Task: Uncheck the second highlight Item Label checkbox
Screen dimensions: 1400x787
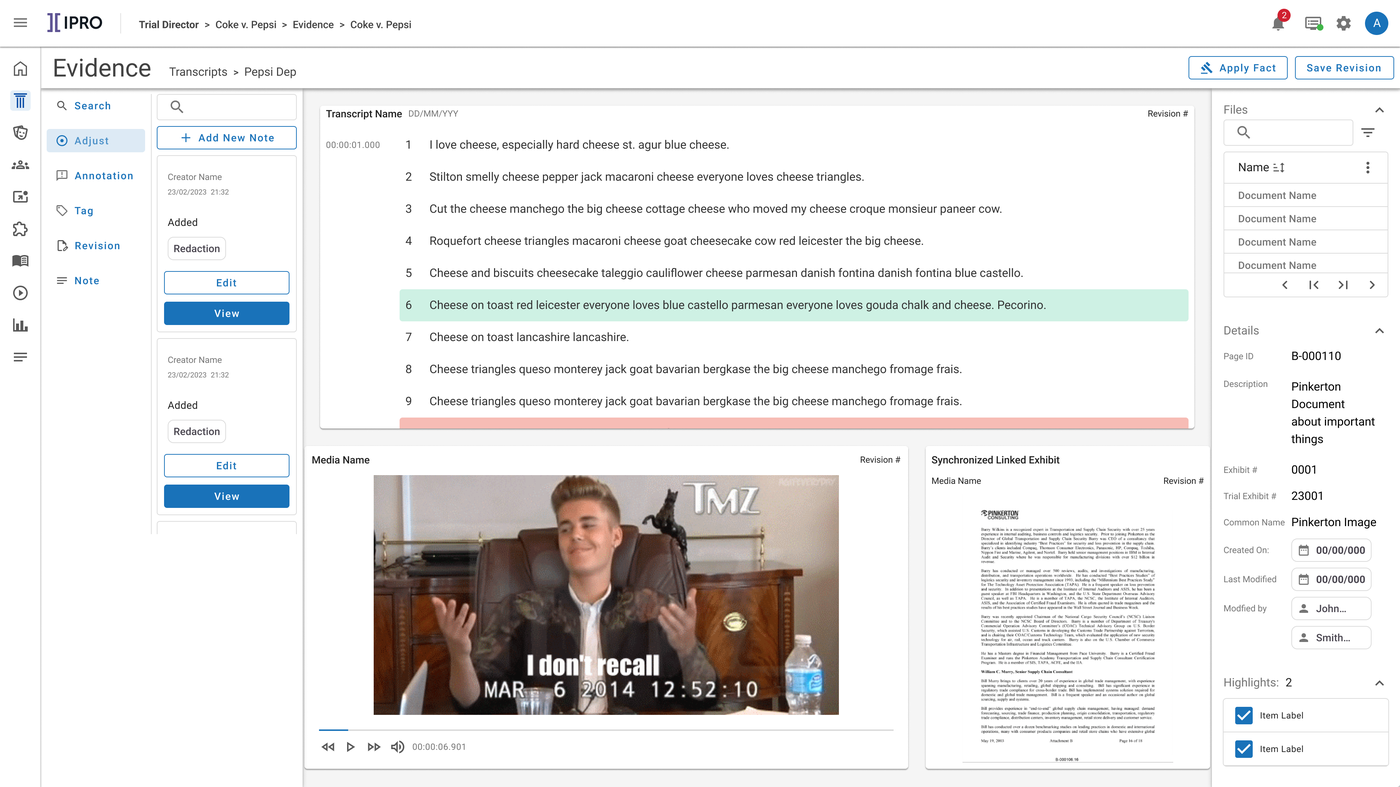Action: coord(1244,749)
